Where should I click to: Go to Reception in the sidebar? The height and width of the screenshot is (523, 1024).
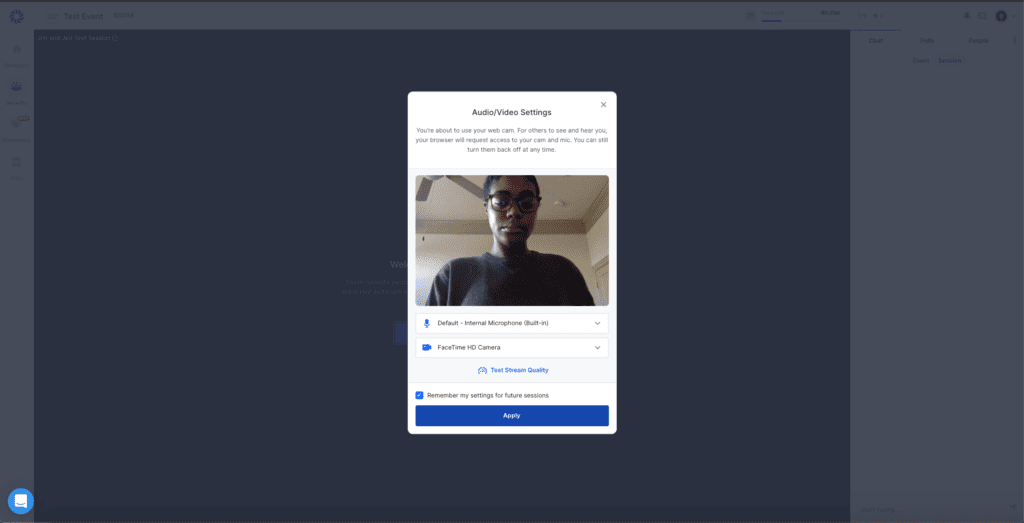16,55
